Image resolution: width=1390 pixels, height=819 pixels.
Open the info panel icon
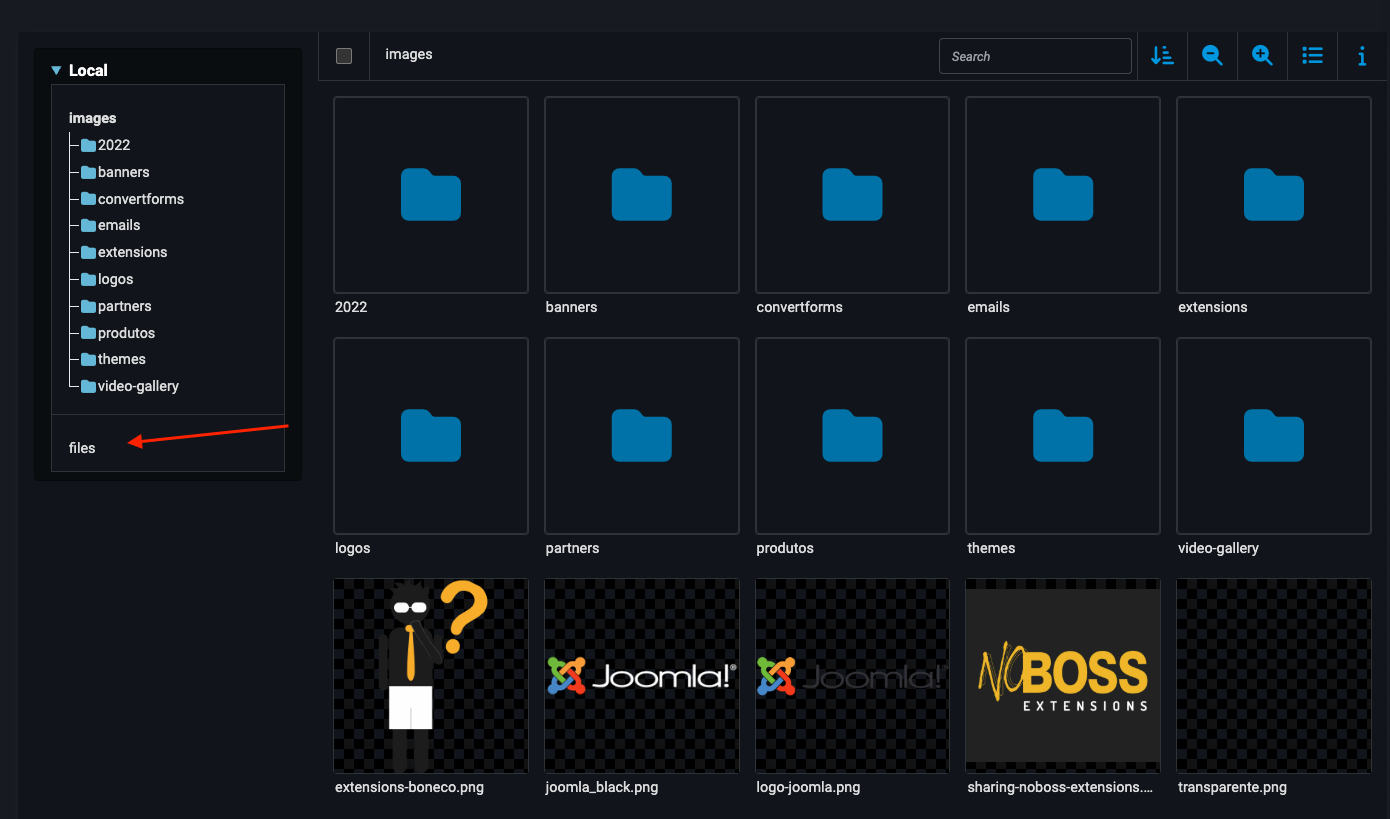click(x=1362, y=56)
